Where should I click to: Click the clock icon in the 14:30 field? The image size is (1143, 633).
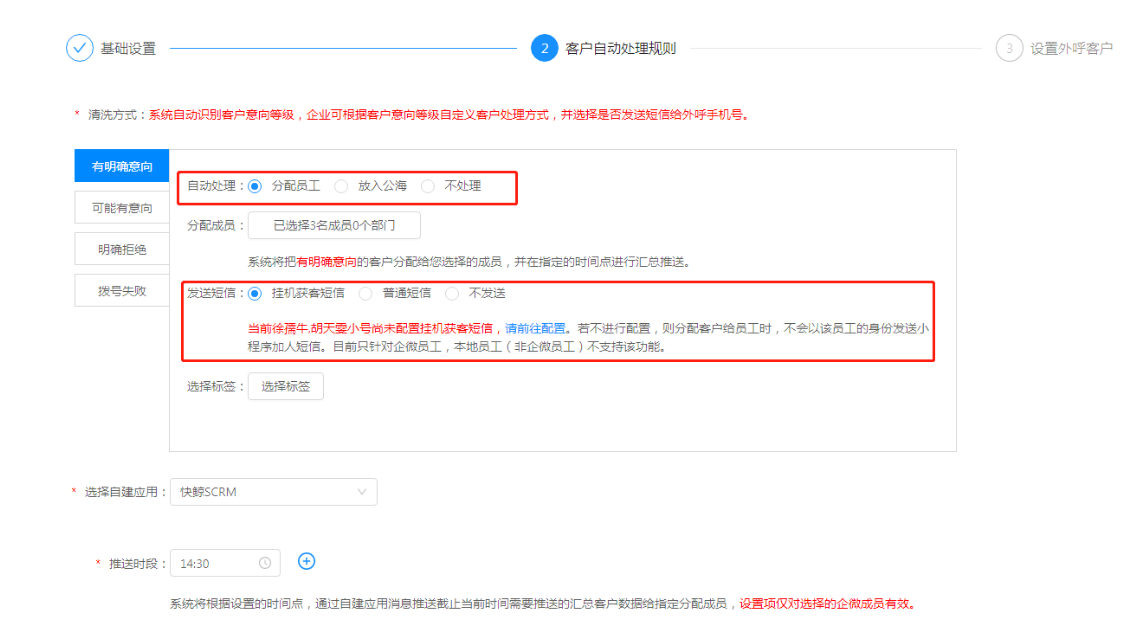[x=265, y=563]
